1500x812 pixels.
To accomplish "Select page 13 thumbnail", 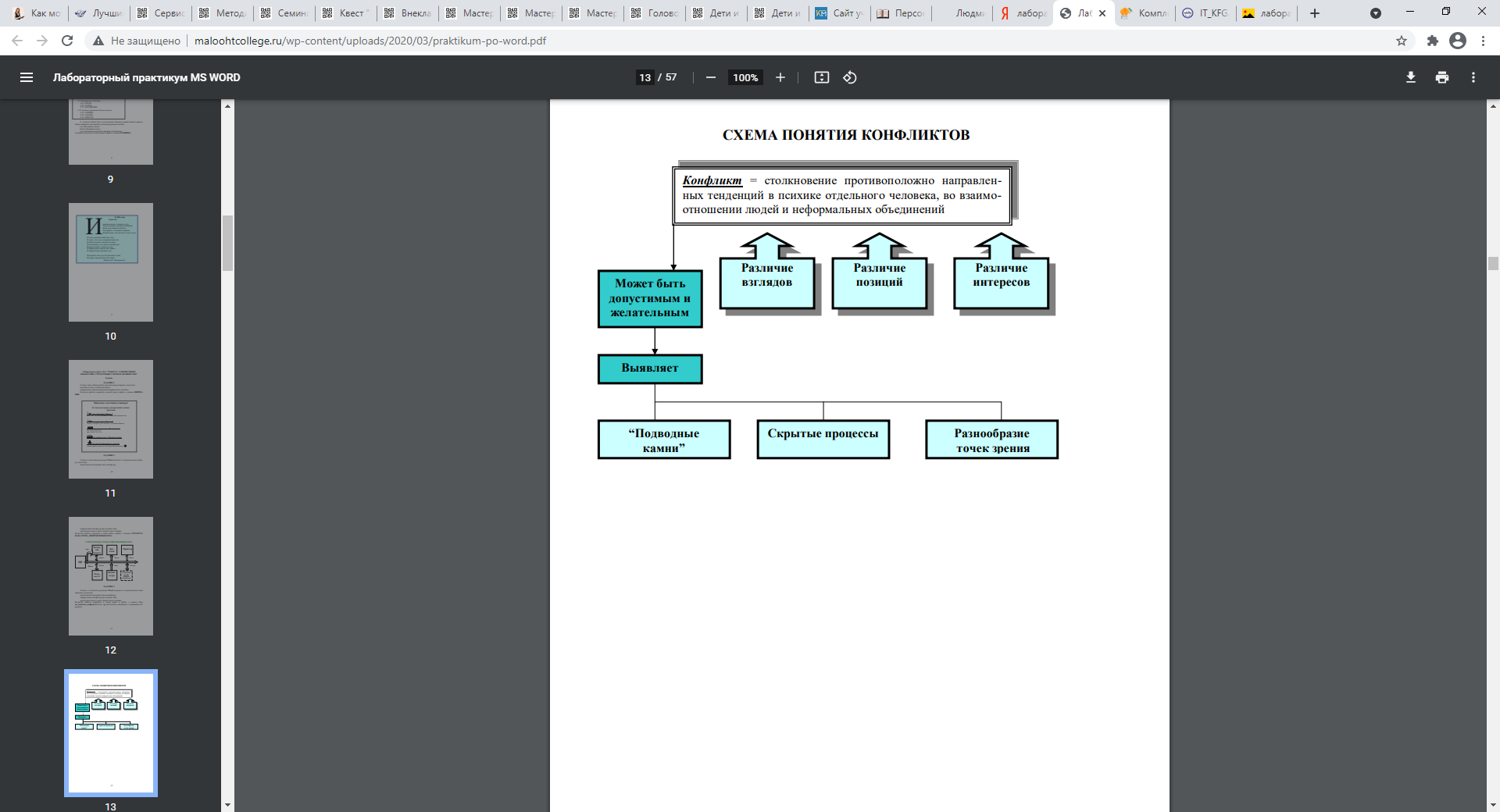I will tap(111, 733).
